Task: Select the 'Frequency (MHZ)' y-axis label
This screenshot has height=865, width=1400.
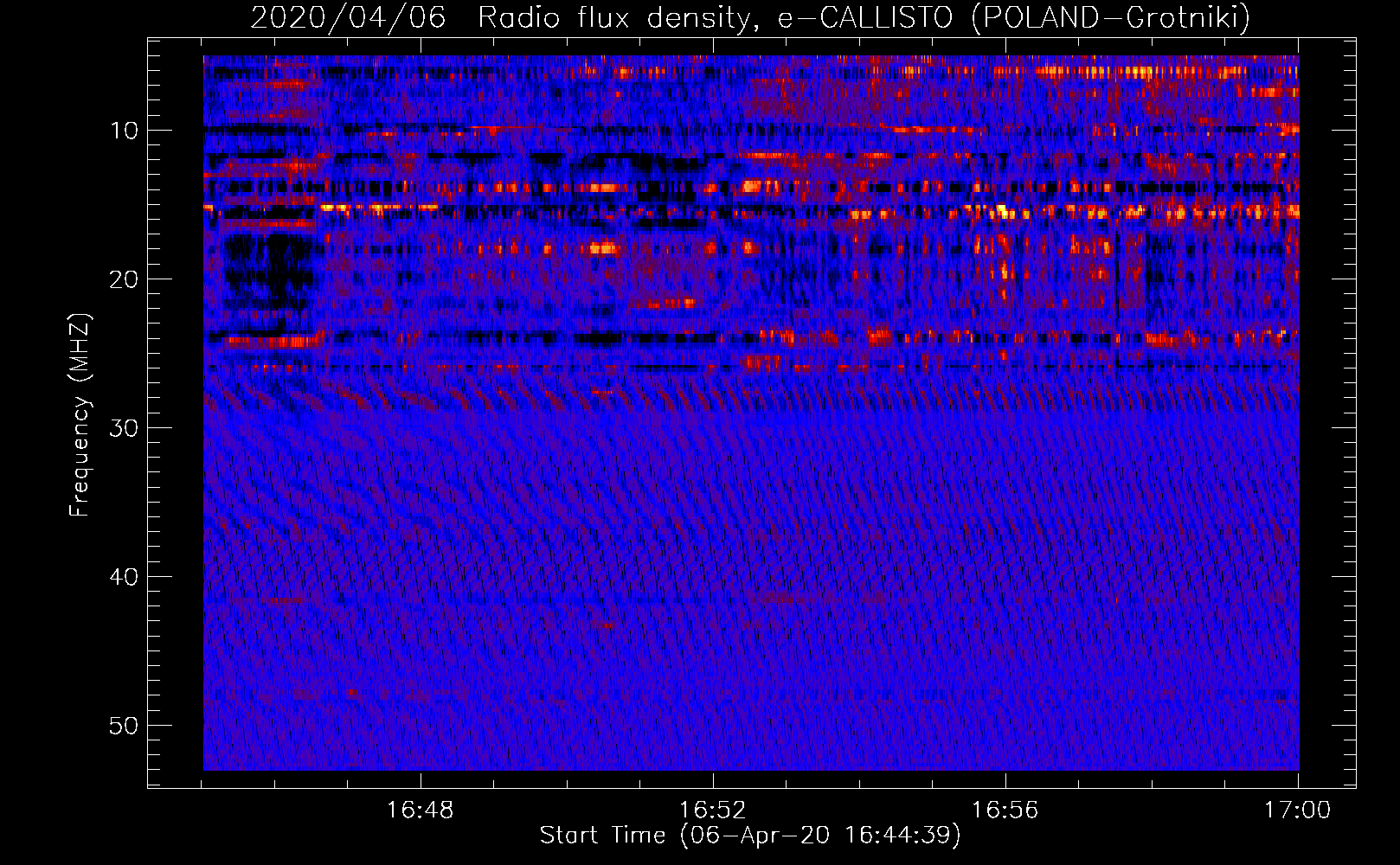Action: (x=80, y=415)
